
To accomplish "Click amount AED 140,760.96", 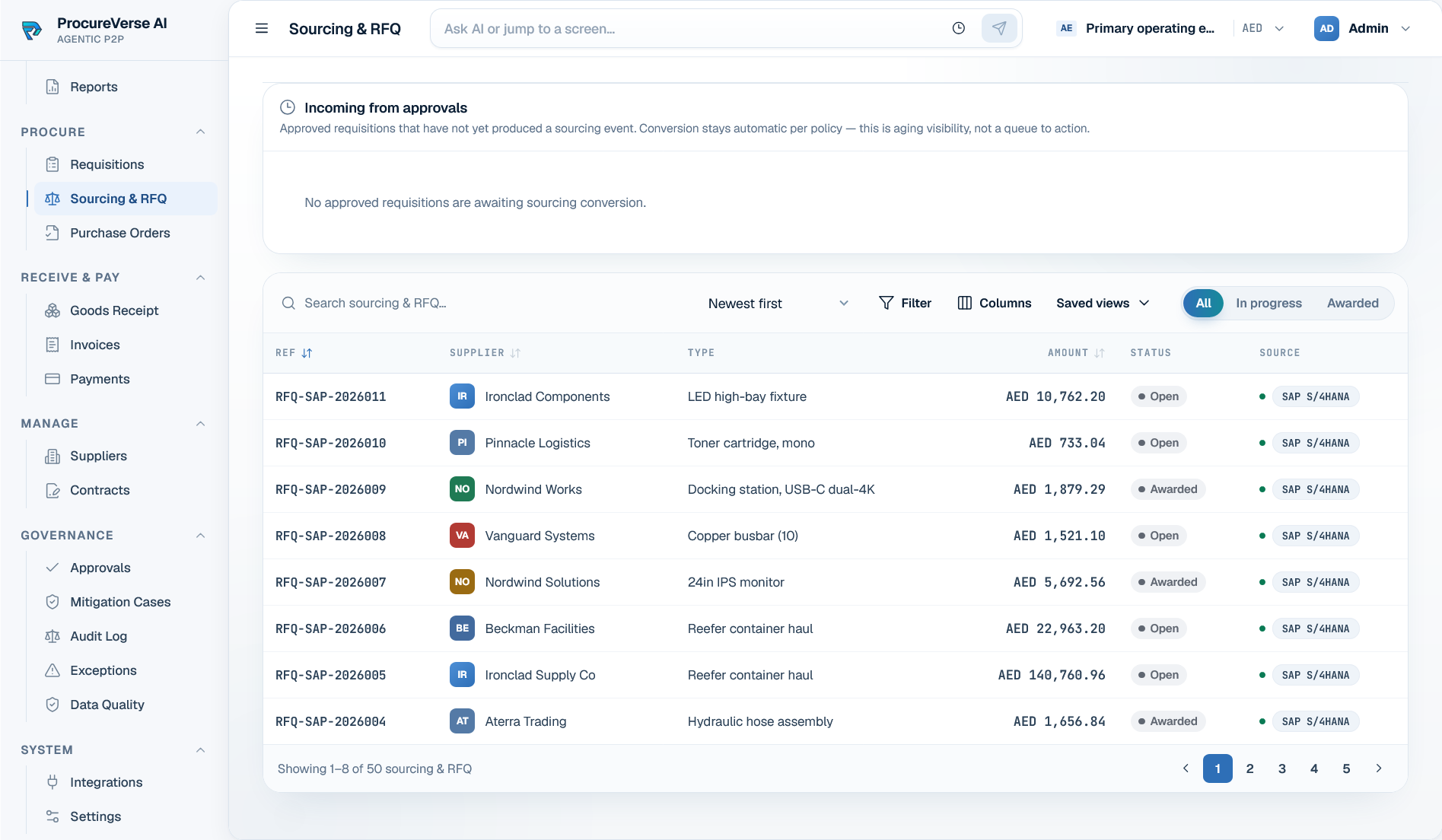I will [x=1052, y=675].
